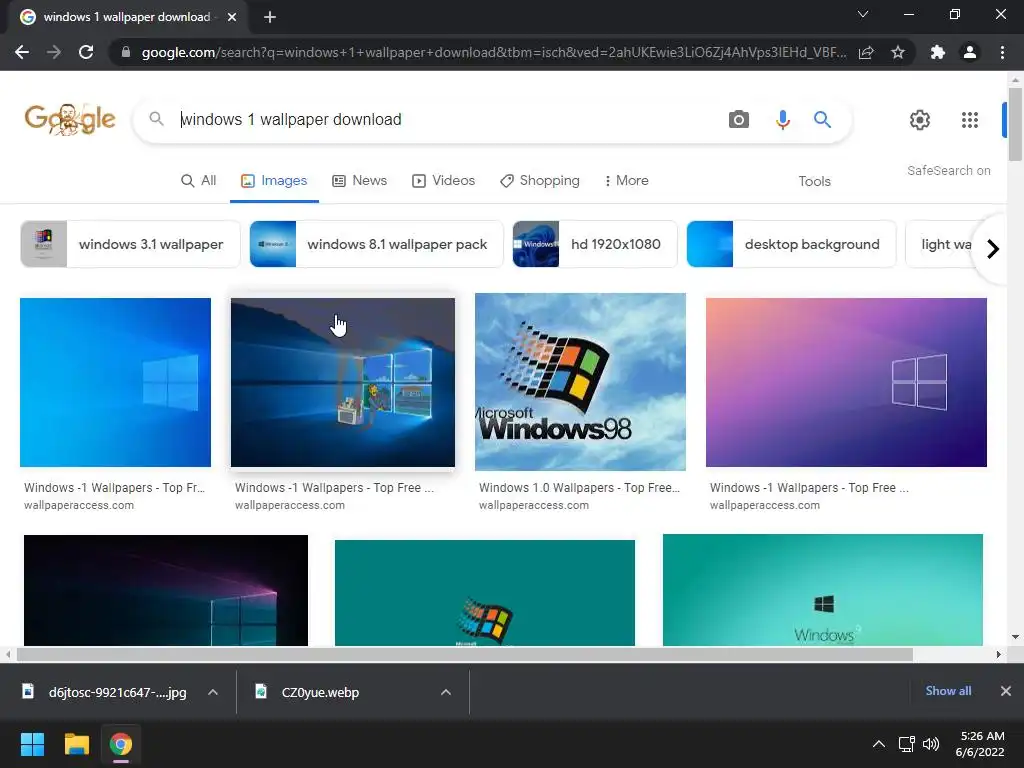This screenshot has height=768, width=1024.
Task: Open the tab search chevron in title bar
Action: pyautogui.click(x=863, y=14)
